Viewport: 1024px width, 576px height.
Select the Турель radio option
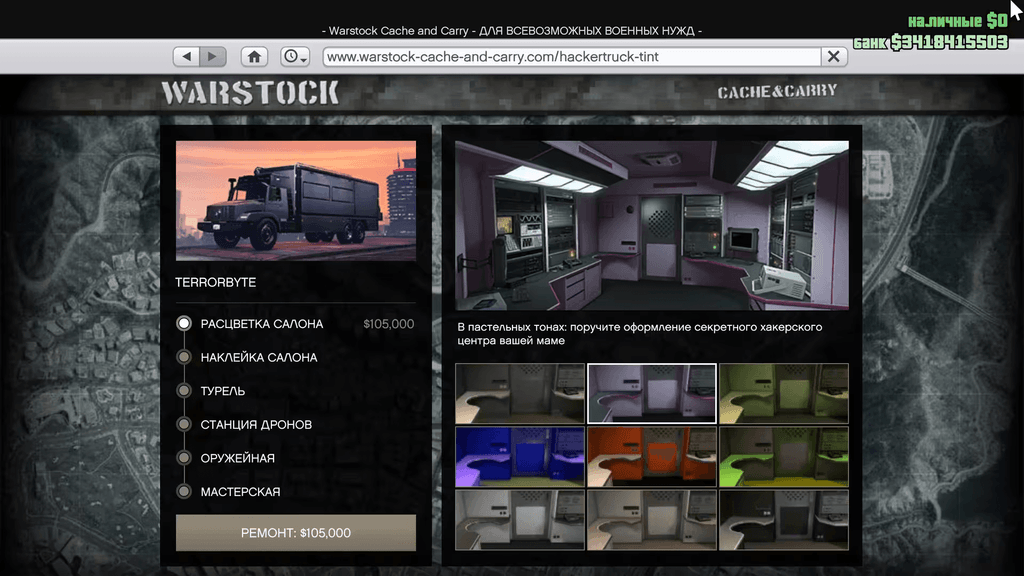click(184, 391)
